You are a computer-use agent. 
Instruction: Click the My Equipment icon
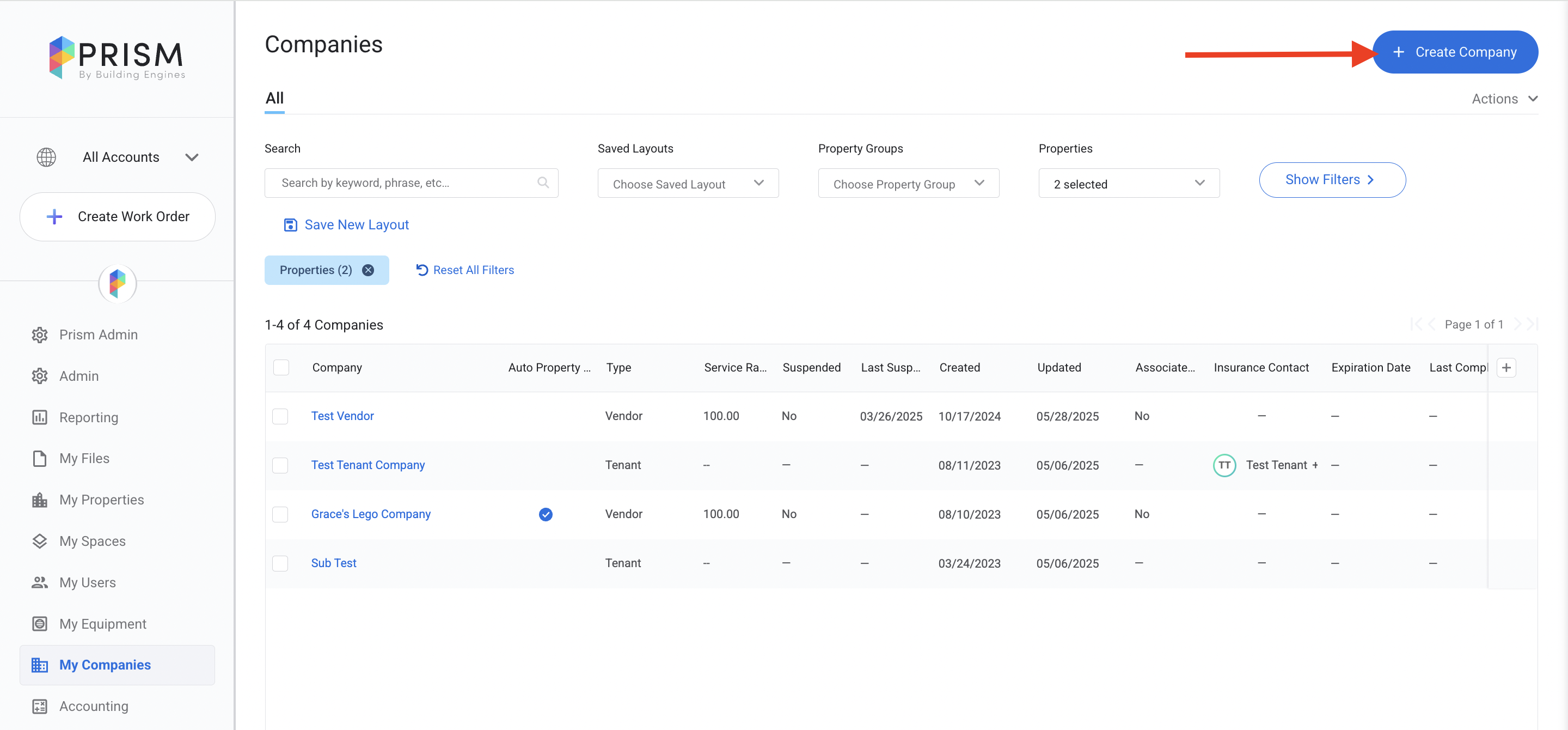(40, 624)
